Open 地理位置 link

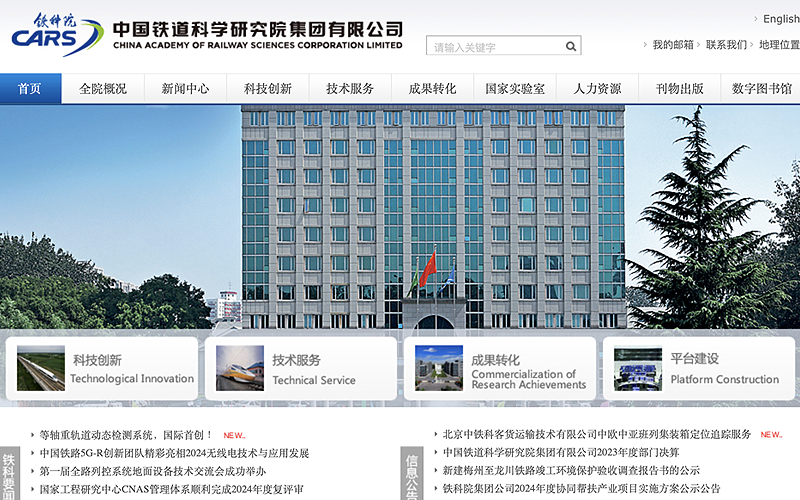779,45
